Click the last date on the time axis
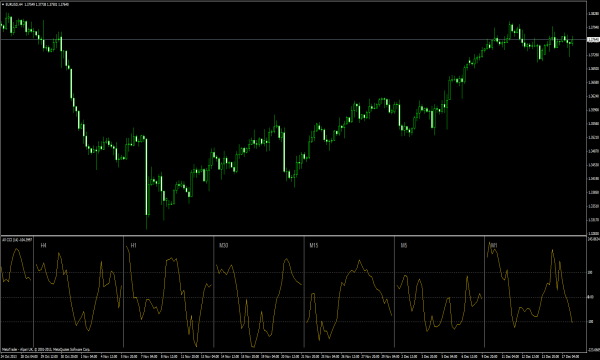 pyautogui.click(x=571, y=356)
